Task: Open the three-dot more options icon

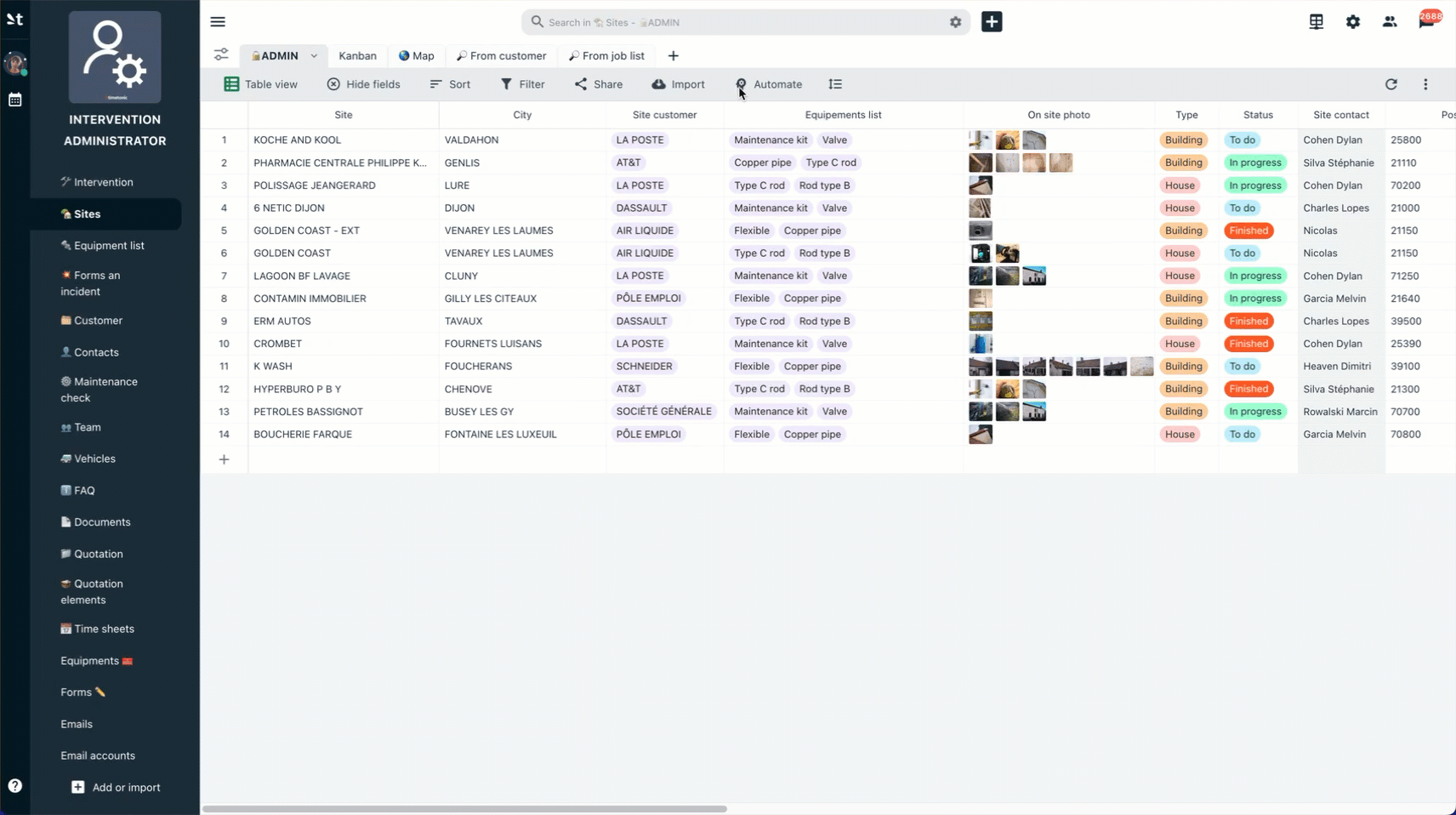Action: point(1425,84)
